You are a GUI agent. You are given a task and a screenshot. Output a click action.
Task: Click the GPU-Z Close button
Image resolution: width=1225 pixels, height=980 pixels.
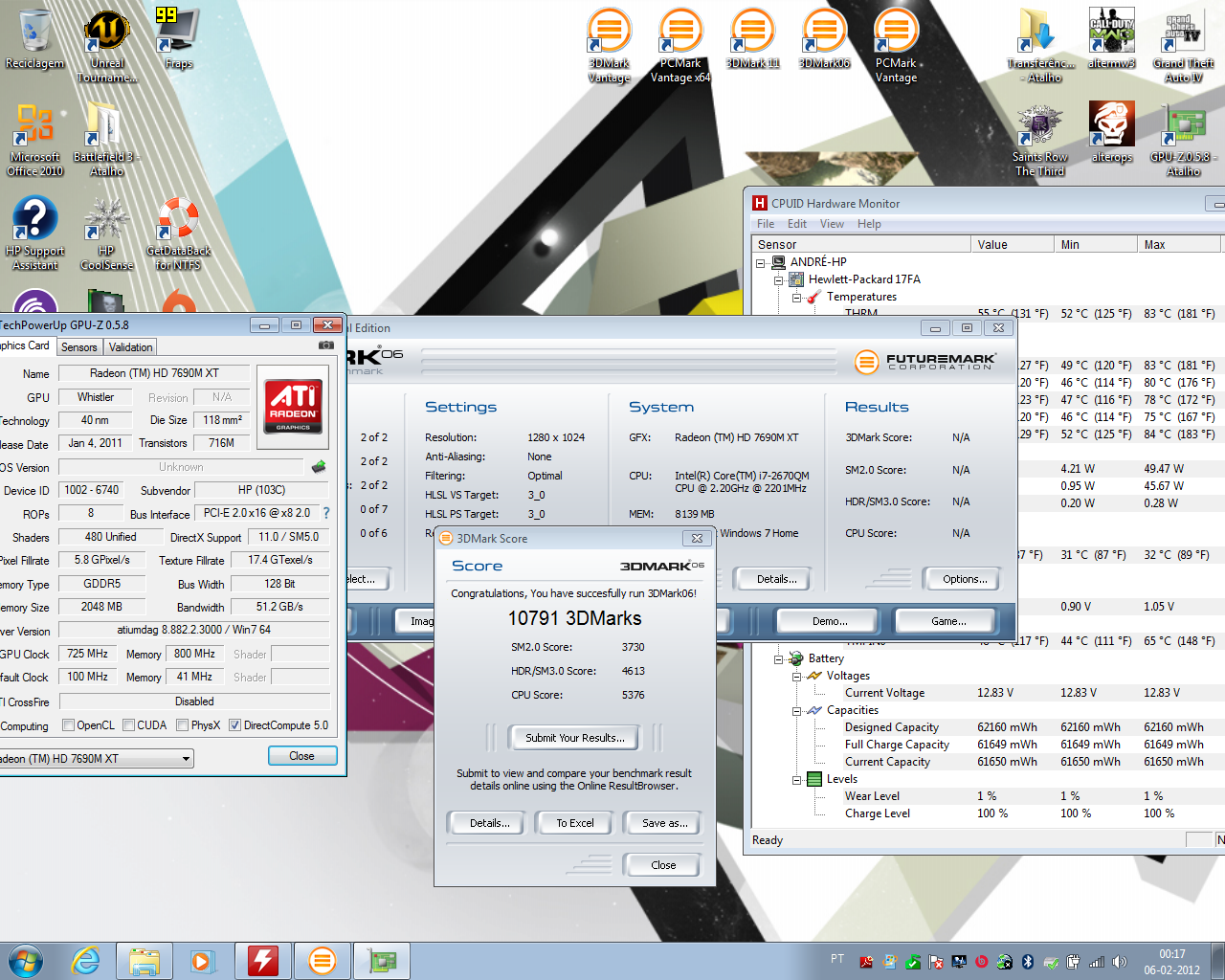click(x=302, y=756)
